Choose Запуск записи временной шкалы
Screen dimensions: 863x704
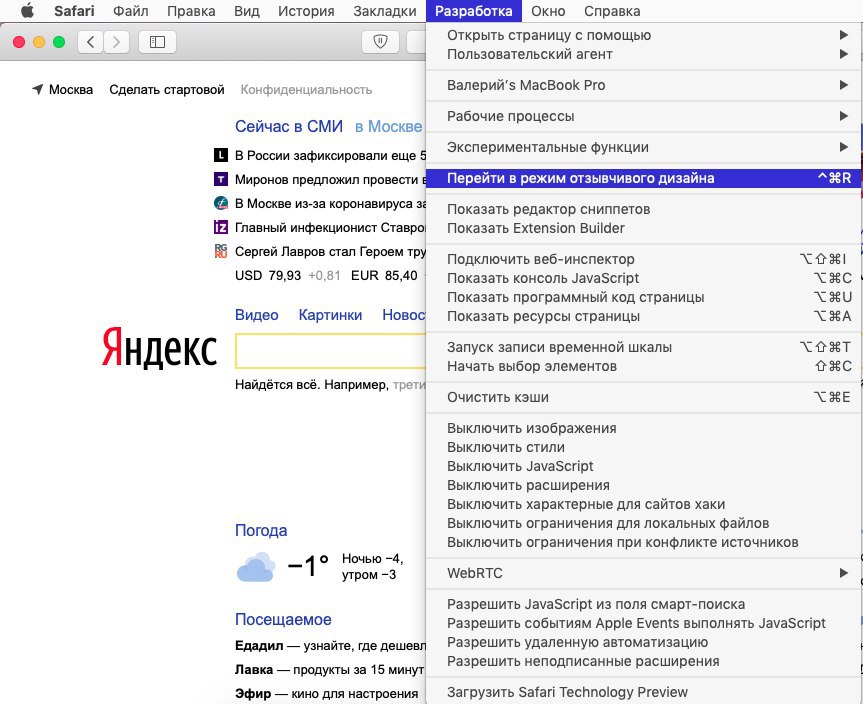point(643,347)
